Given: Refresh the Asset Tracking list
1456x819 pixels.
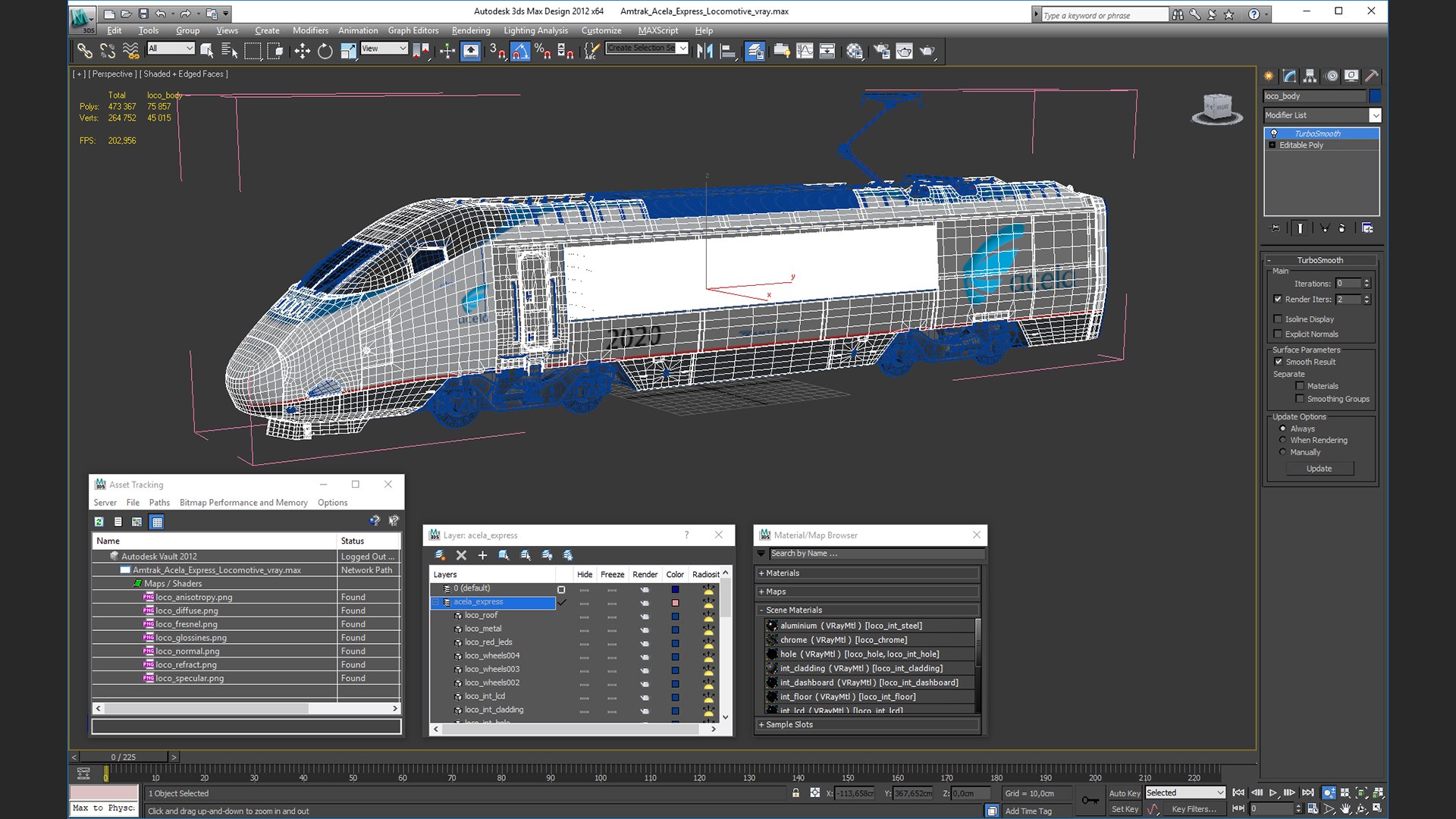Looking at the screenshot, I should click(99, 522).
